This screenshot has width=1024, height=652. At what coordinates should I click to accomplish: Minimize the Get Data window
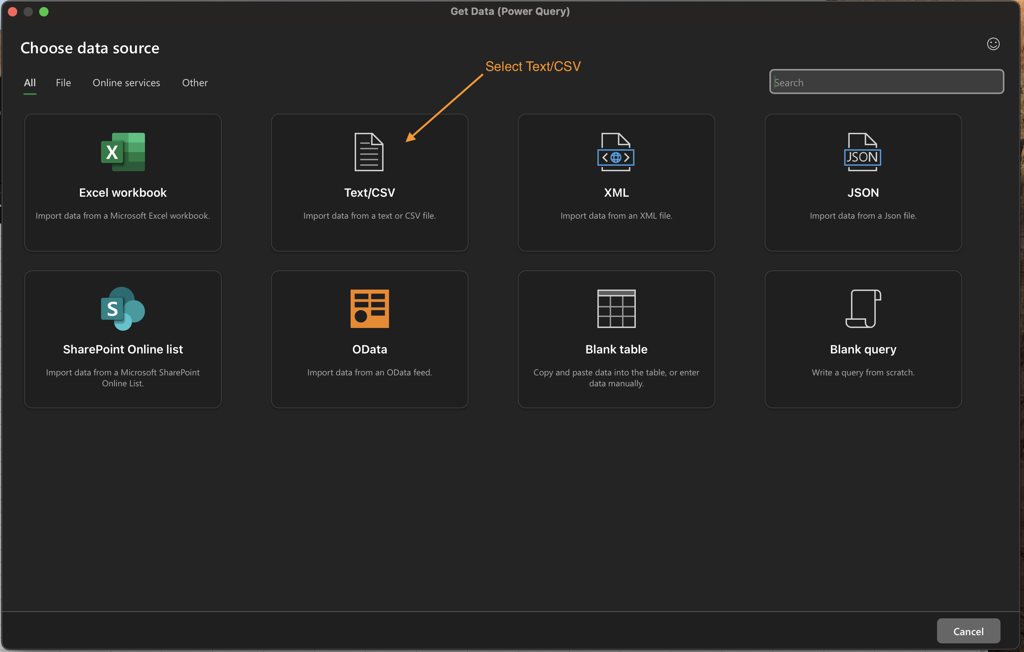(28, 12)
